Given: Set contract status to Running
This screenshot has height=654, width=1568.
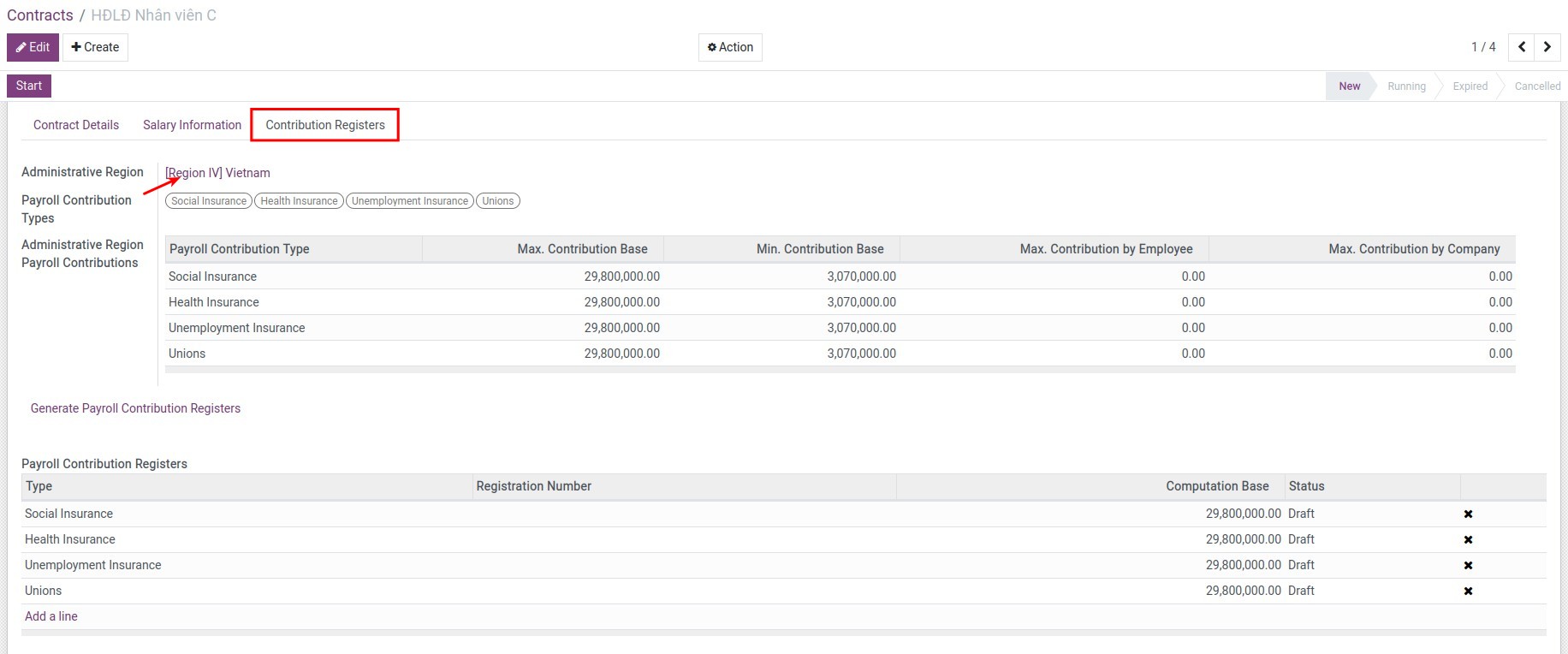Looking at the screenshot, I should (x=1406, y=86).
